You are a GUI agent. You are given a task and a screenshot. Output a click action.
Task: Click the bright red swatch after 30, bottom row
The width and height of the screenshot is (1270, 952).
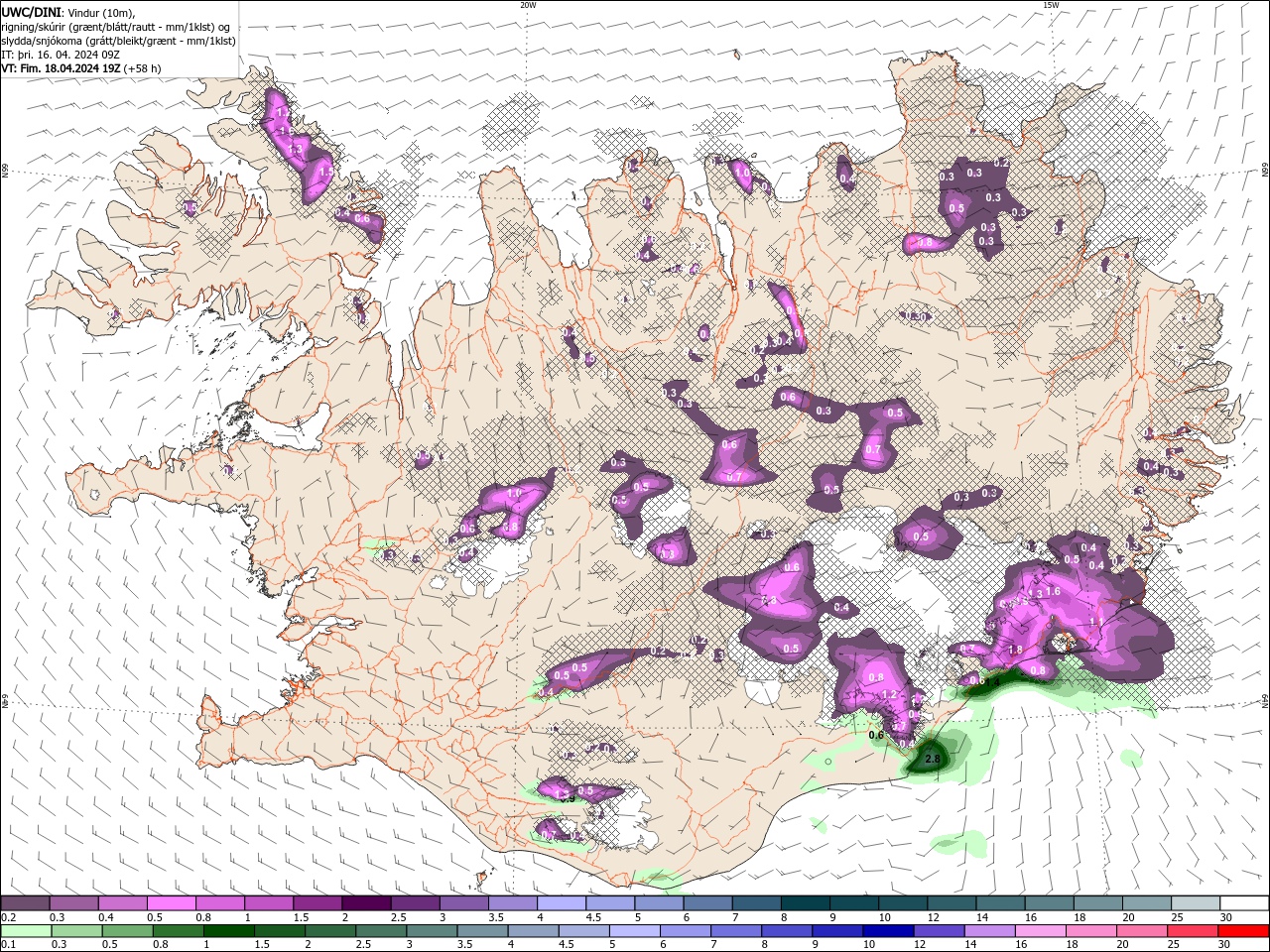1242,931
